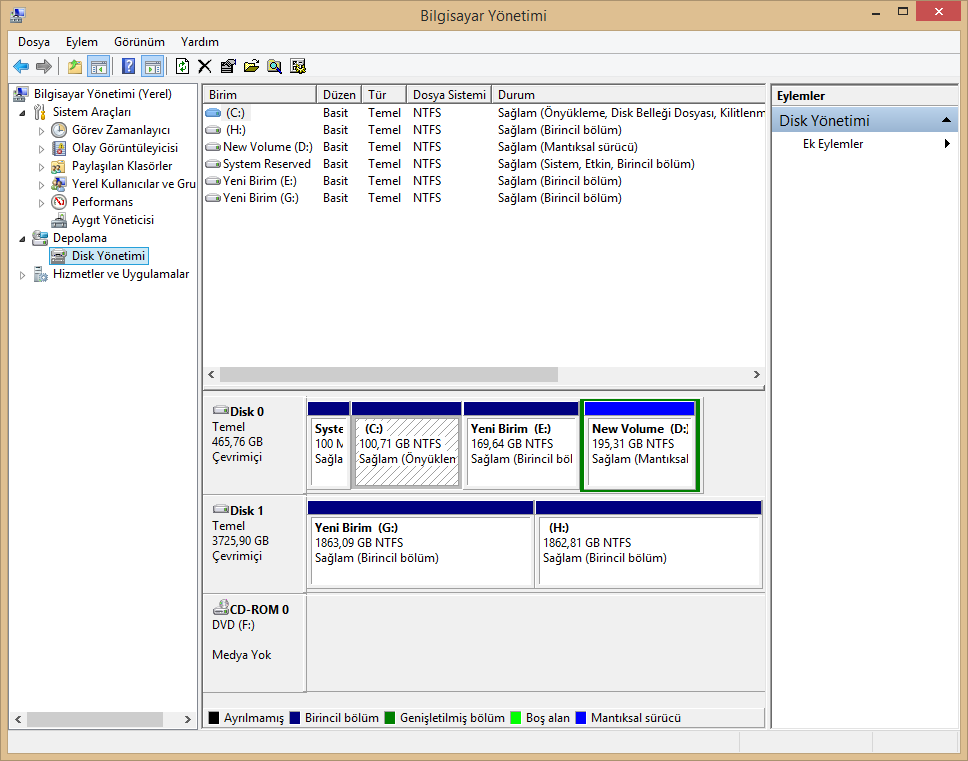The width and height of the screenshot is (968, 761).
Task: Click the blue Birincil bölüm legend swatch
Action: (295, 718)
